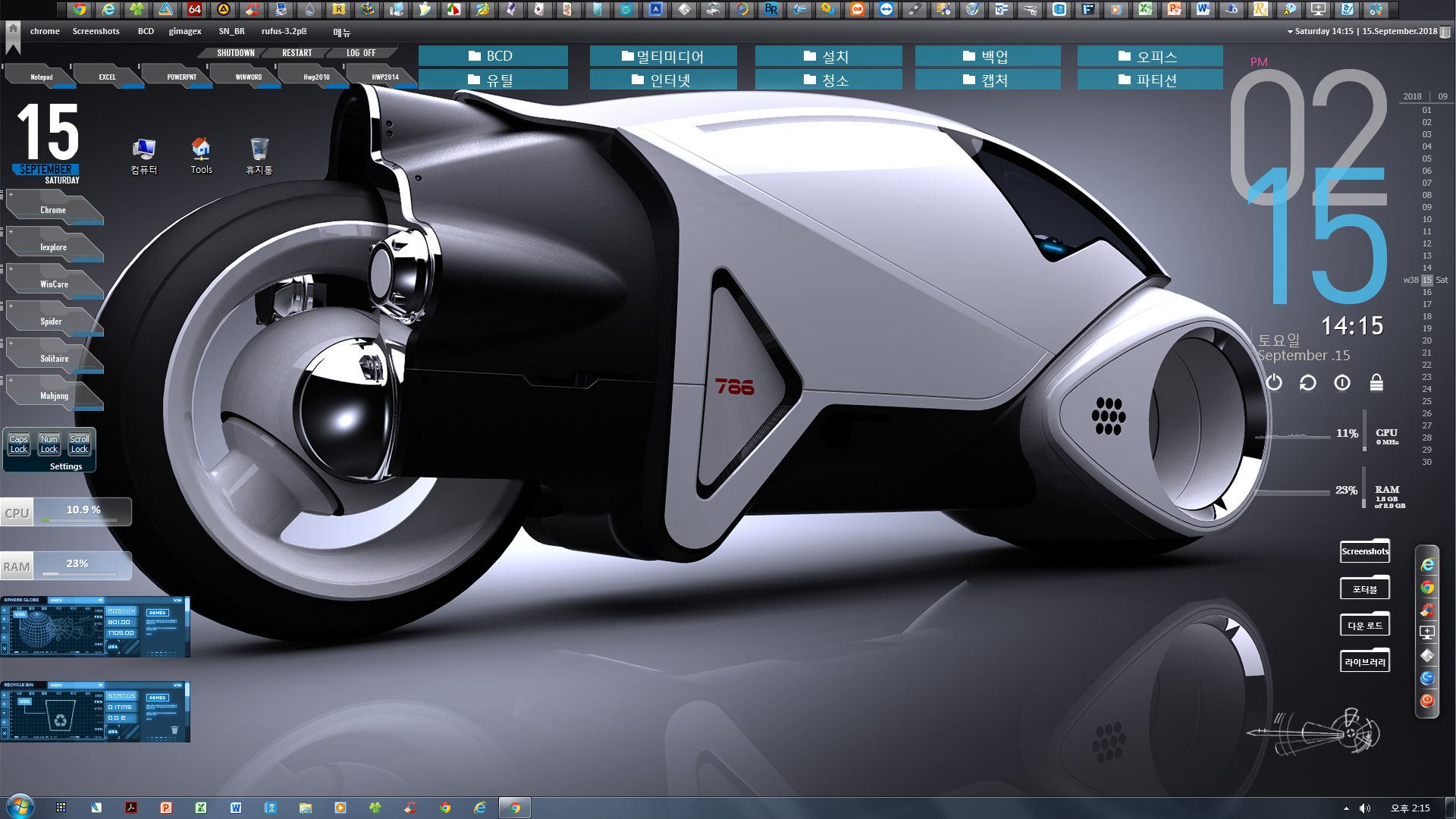Viewport: 1456px width, 819px height.
Task: Launch Adobe Bridge (Br) in the top dock
Action: (771, 10)
